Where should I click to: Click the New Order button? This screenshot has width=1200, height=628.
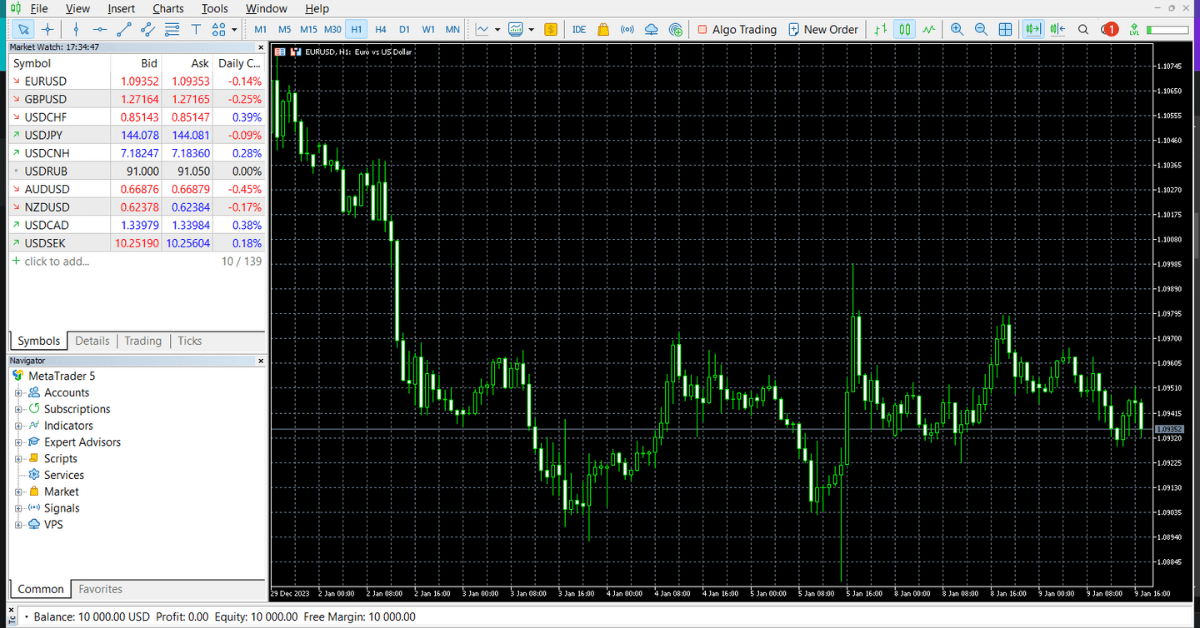pyautogui.click(x=822, y=29)
